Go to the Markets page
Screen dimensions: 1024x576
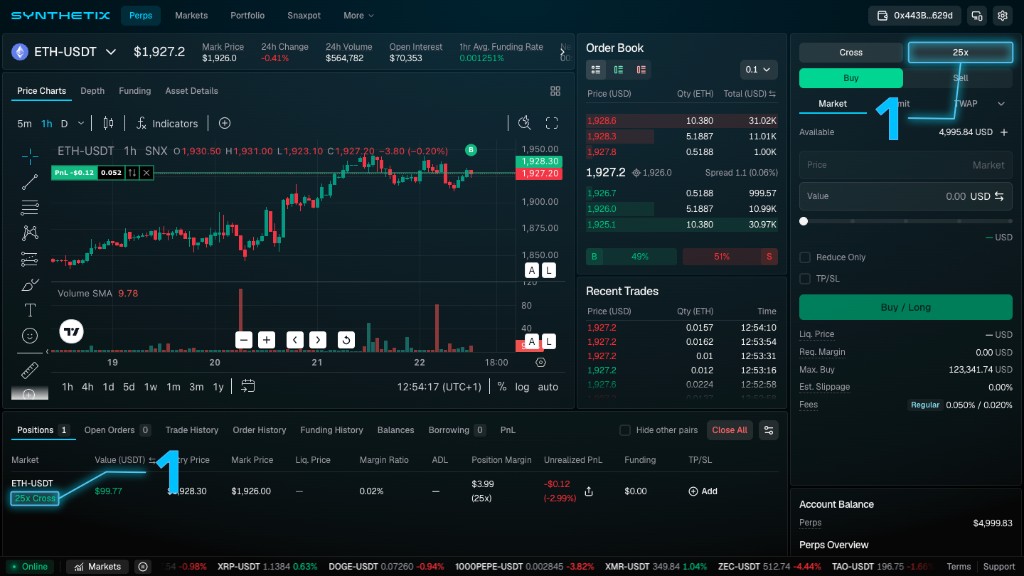pos(191,16)
